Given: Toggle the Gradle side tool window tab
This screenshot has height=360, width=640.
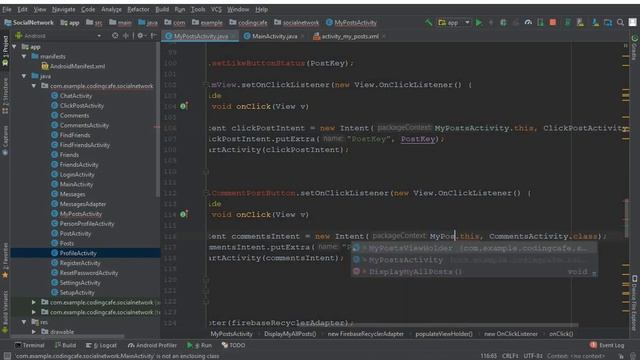Looking at the screenshot, I should click(635, 47).
